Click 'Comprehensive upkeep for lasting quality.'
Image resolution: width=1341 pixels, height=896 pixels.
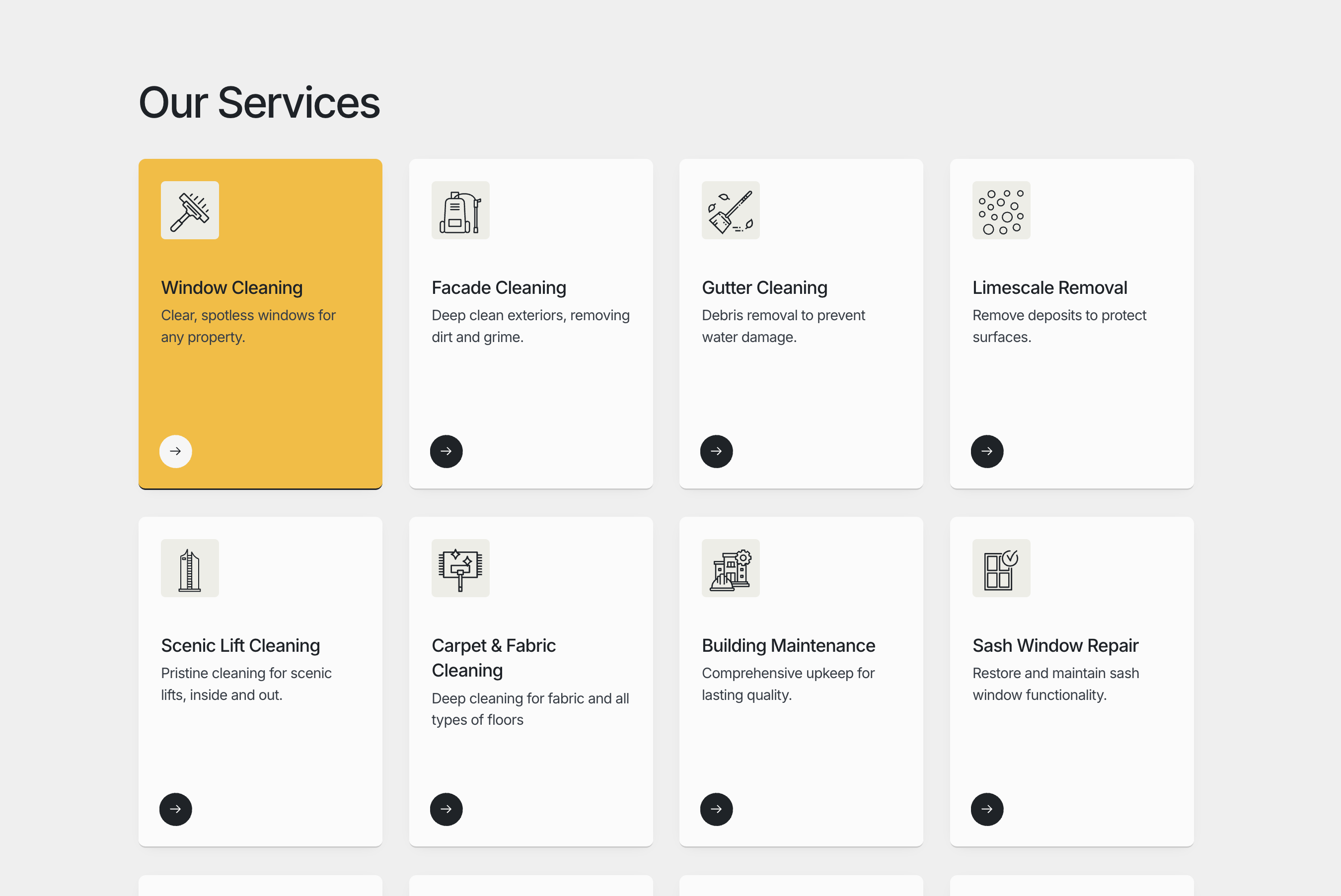click(788, 684)
